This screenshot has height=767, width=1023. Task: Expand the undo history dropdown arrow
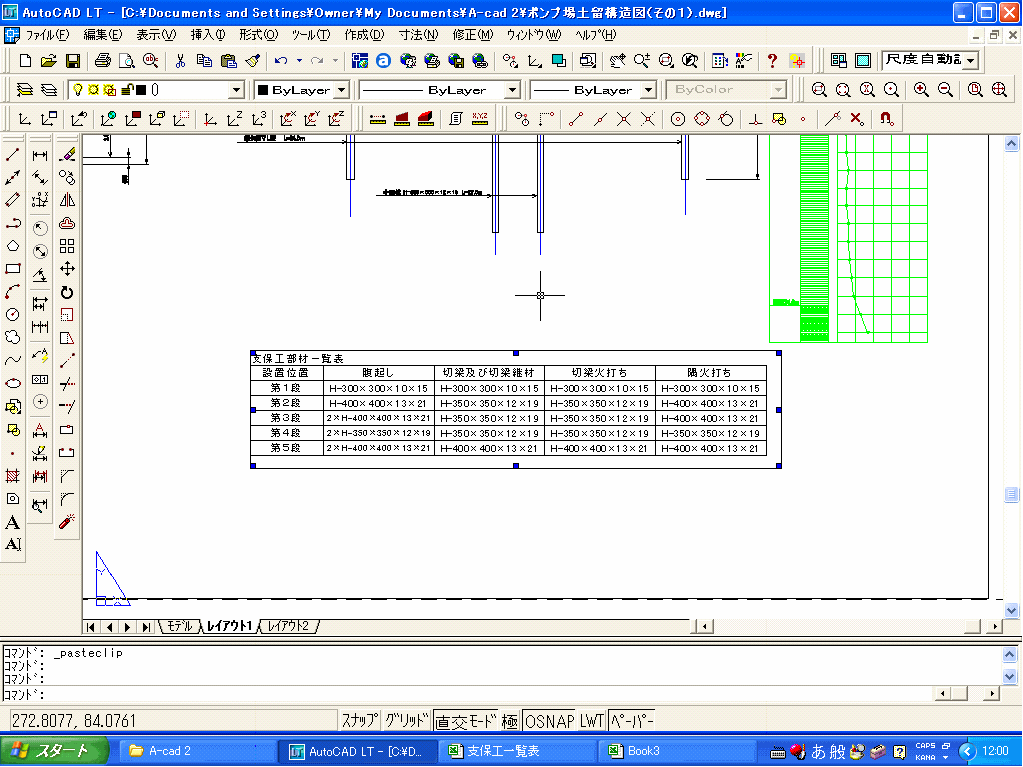(299, 61)
